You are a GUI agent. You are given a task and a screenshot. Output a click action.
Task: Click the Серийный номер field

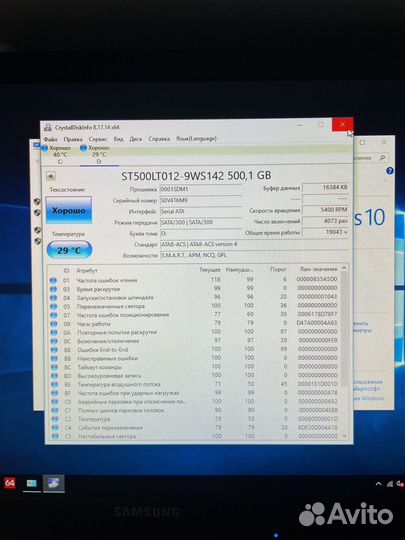tap(201, 200)
